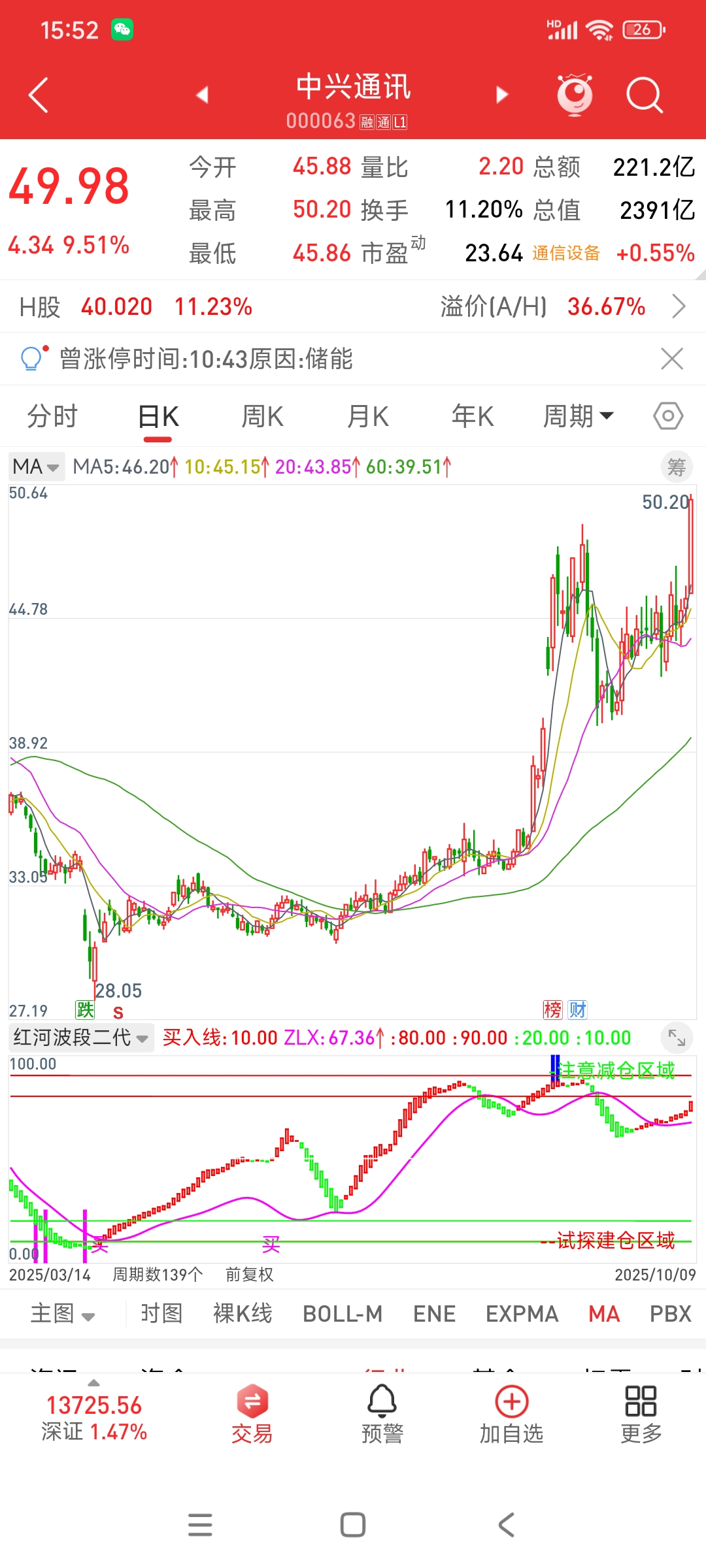Tap the 周期数139个 label
Screen dimensions: 706x1568
(158, 1275)
